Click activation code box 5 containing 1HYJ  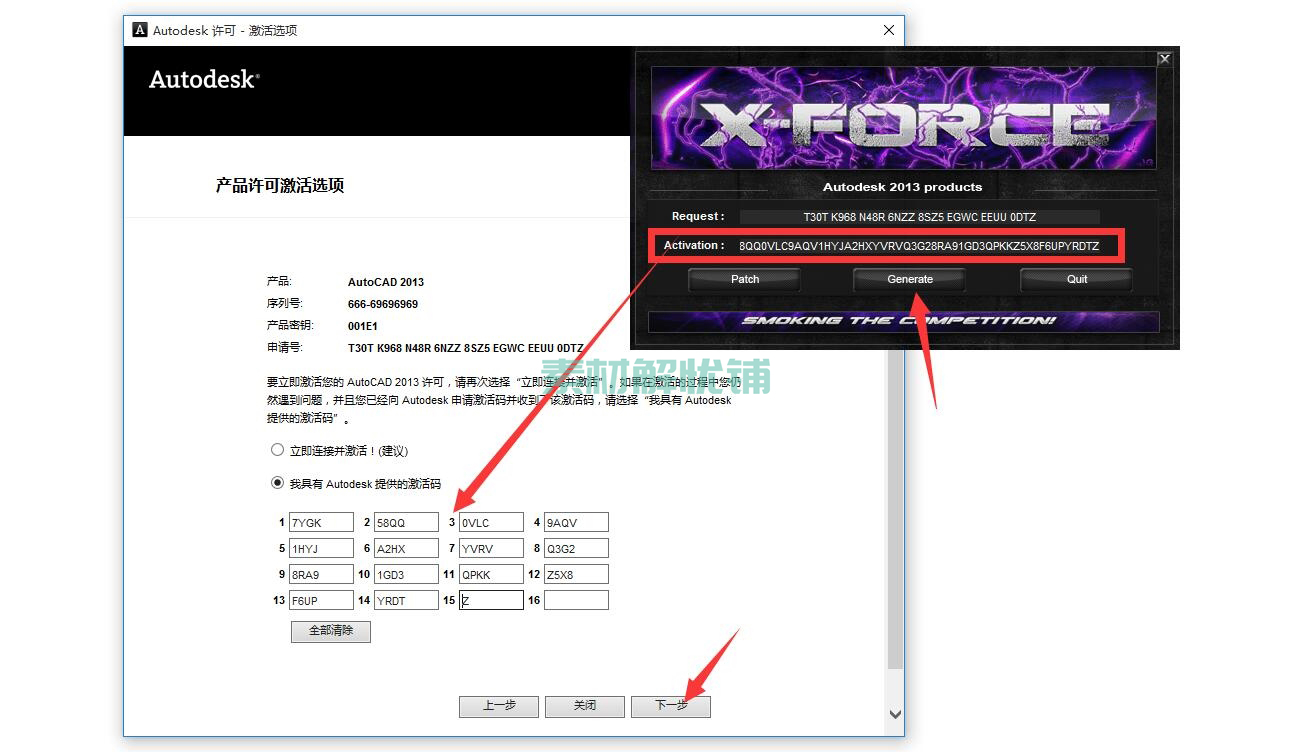point(321,548)
